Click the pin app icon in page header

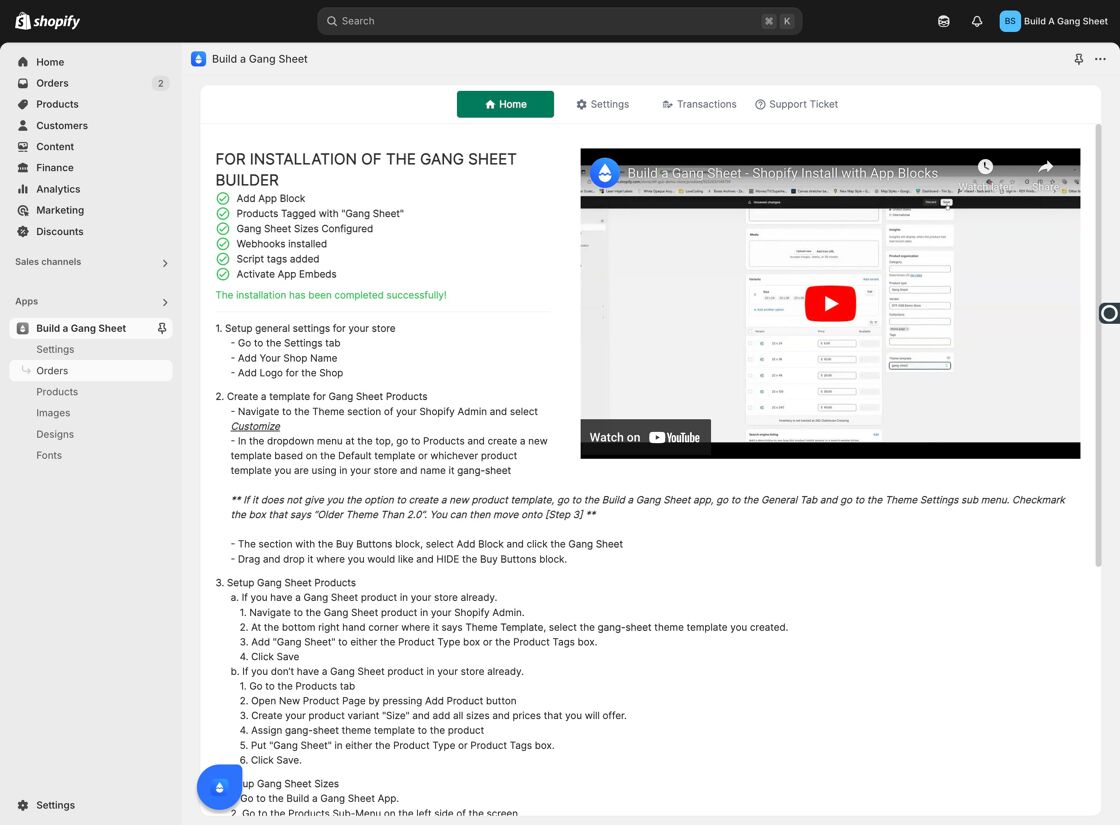(1079, 59)
